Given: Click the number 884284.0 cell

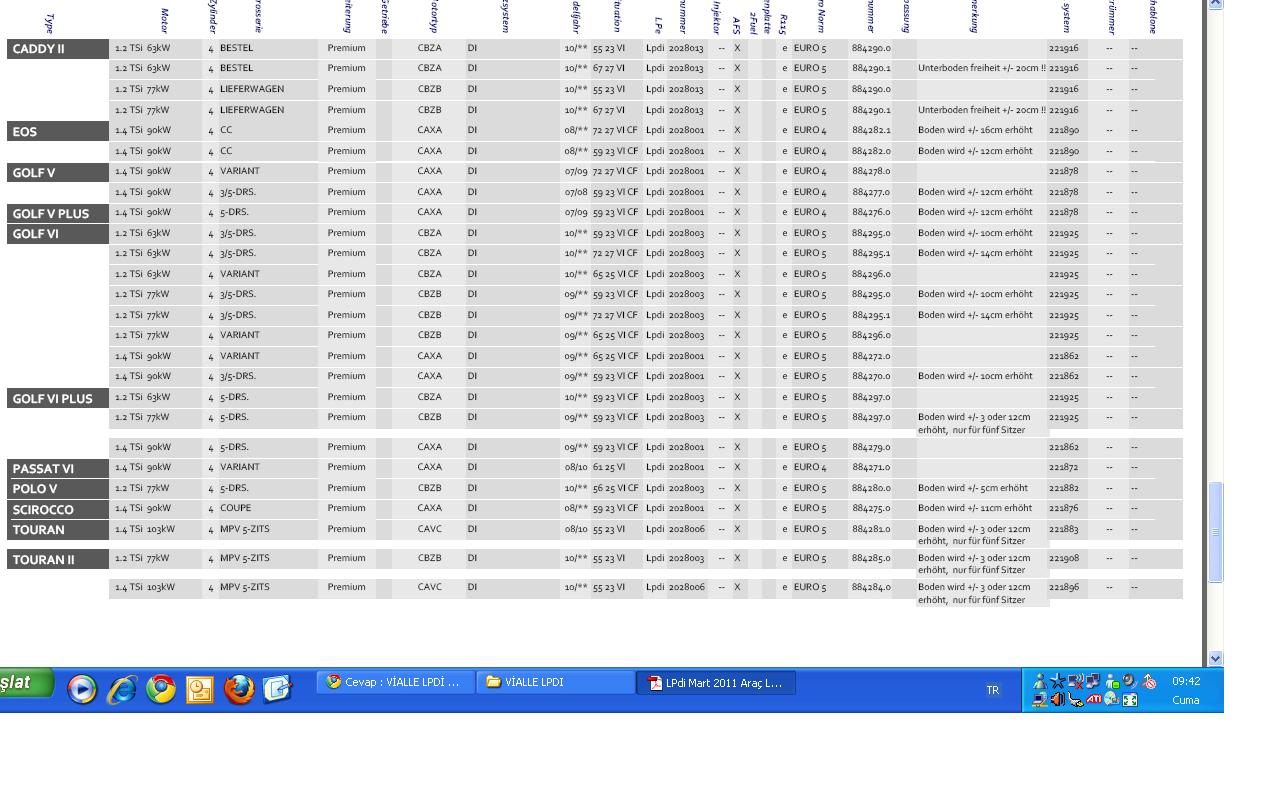Looking at the screenshot, I should click(x=871, y=587).
